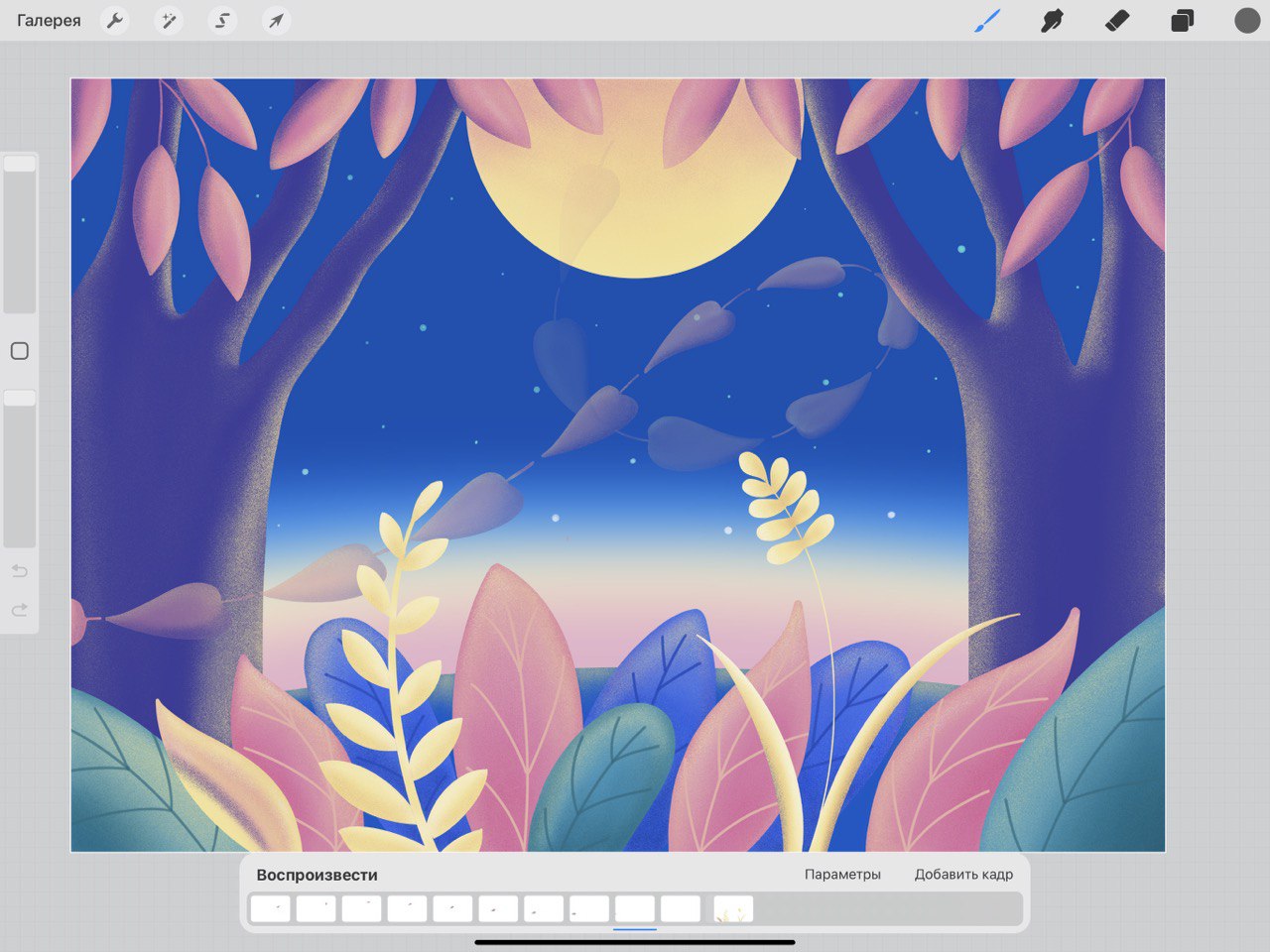Select the Eraser tool

pos(1117,21)
